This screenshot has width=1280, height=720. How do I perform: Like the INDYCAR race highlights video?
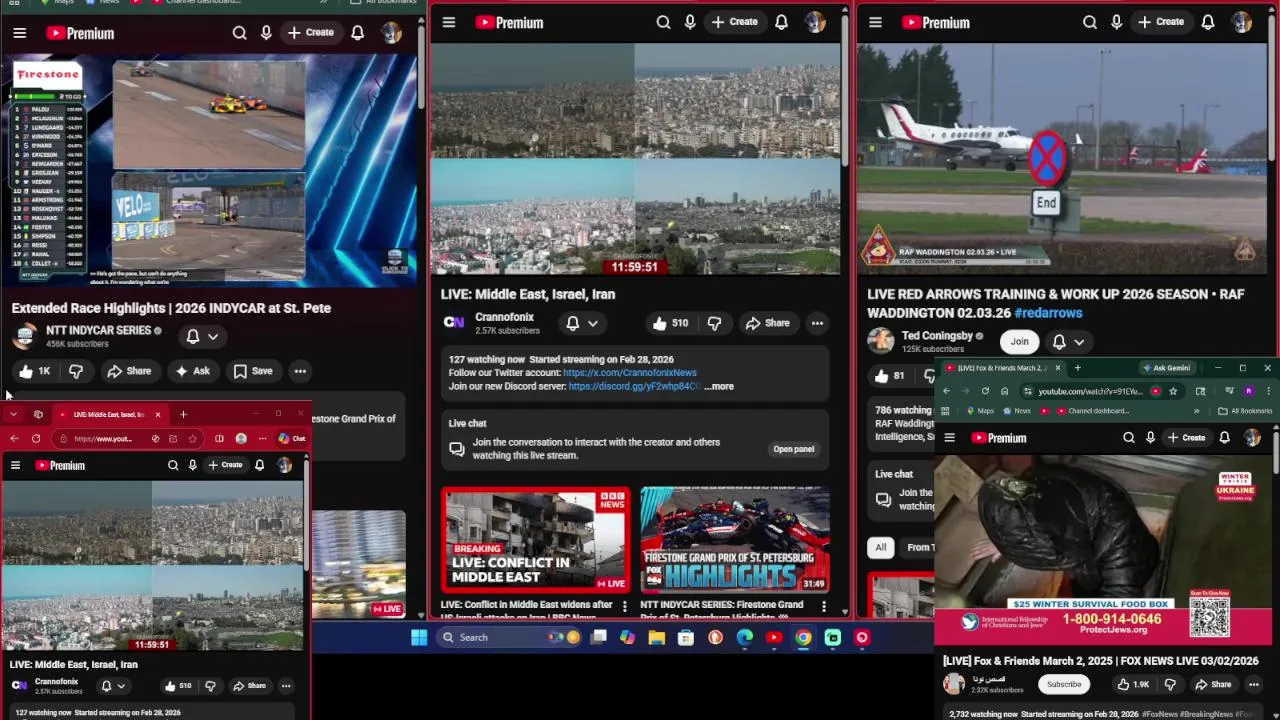point(34,371)
